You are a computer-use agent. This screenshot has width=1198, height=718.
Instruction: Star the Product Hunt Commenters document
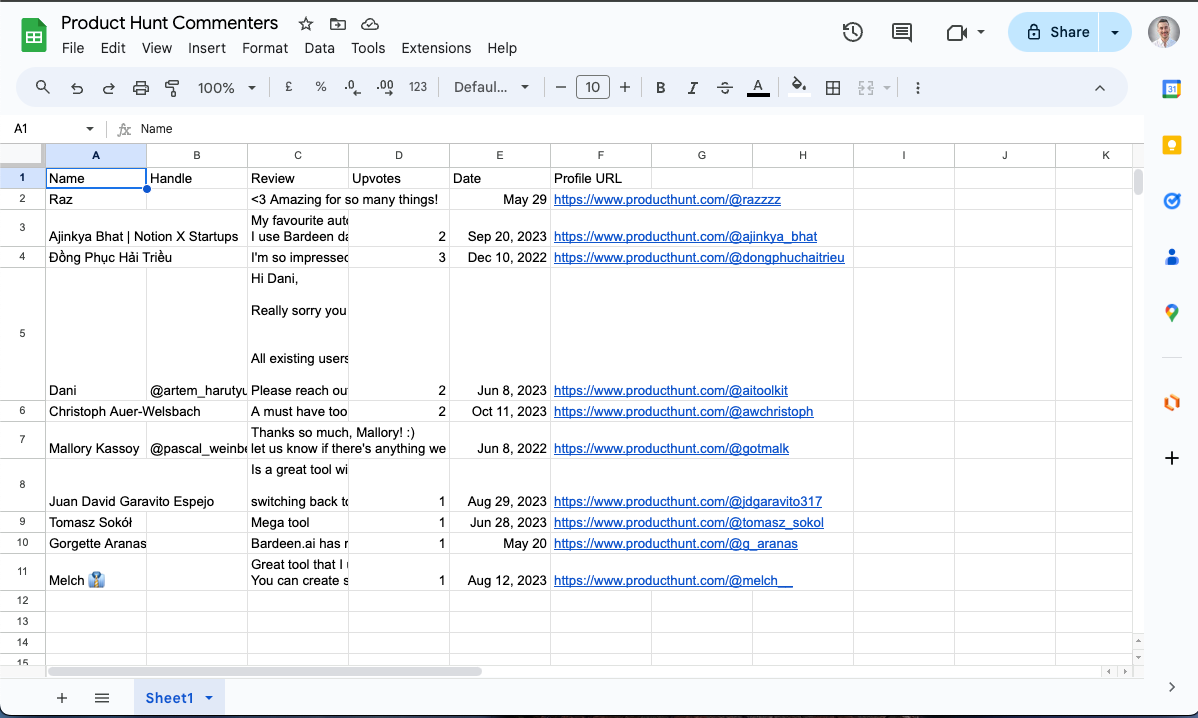306,24
